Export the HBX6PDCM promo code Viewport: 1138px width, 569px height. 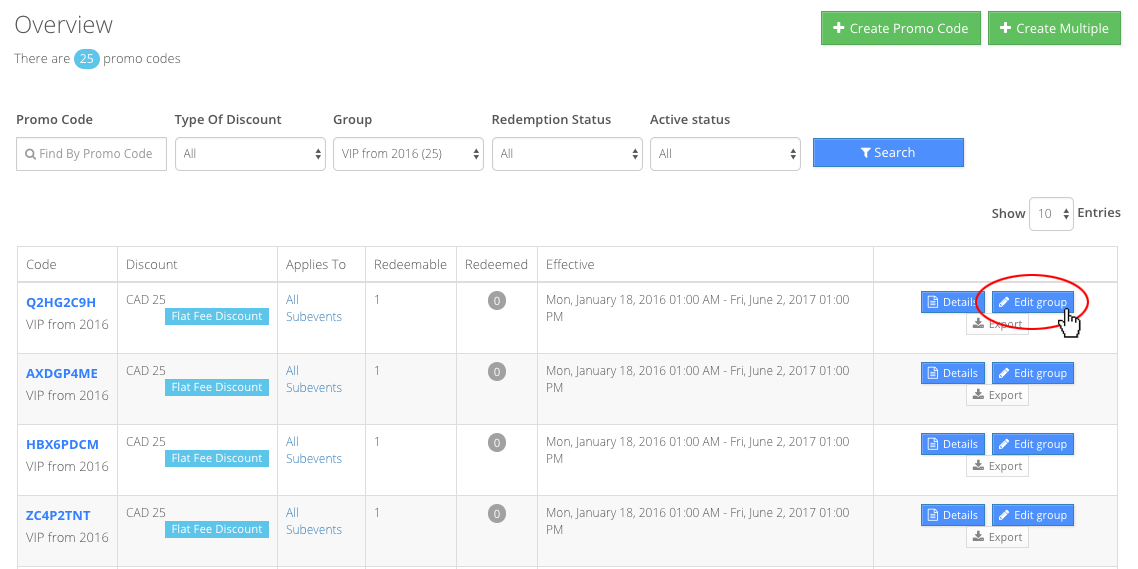coord(997,466)
